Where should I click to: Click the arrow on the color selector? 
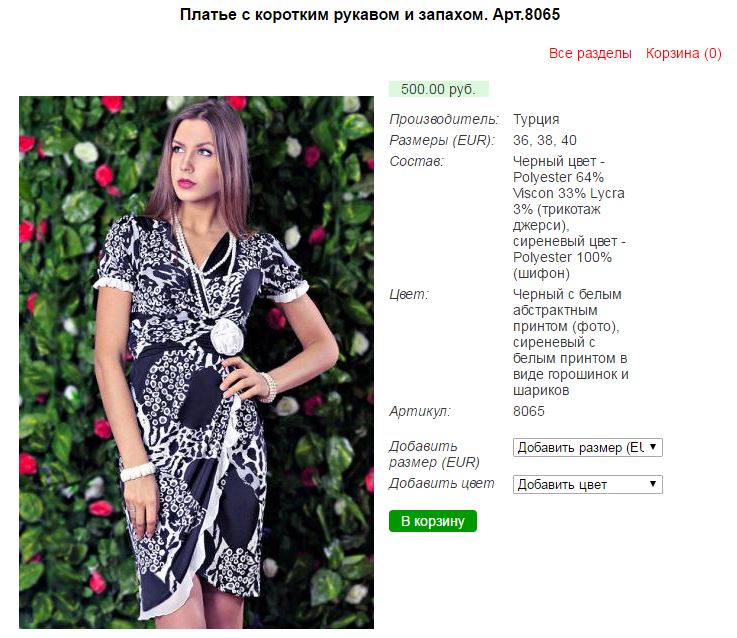pyautogui.click(x=653, y=484)
